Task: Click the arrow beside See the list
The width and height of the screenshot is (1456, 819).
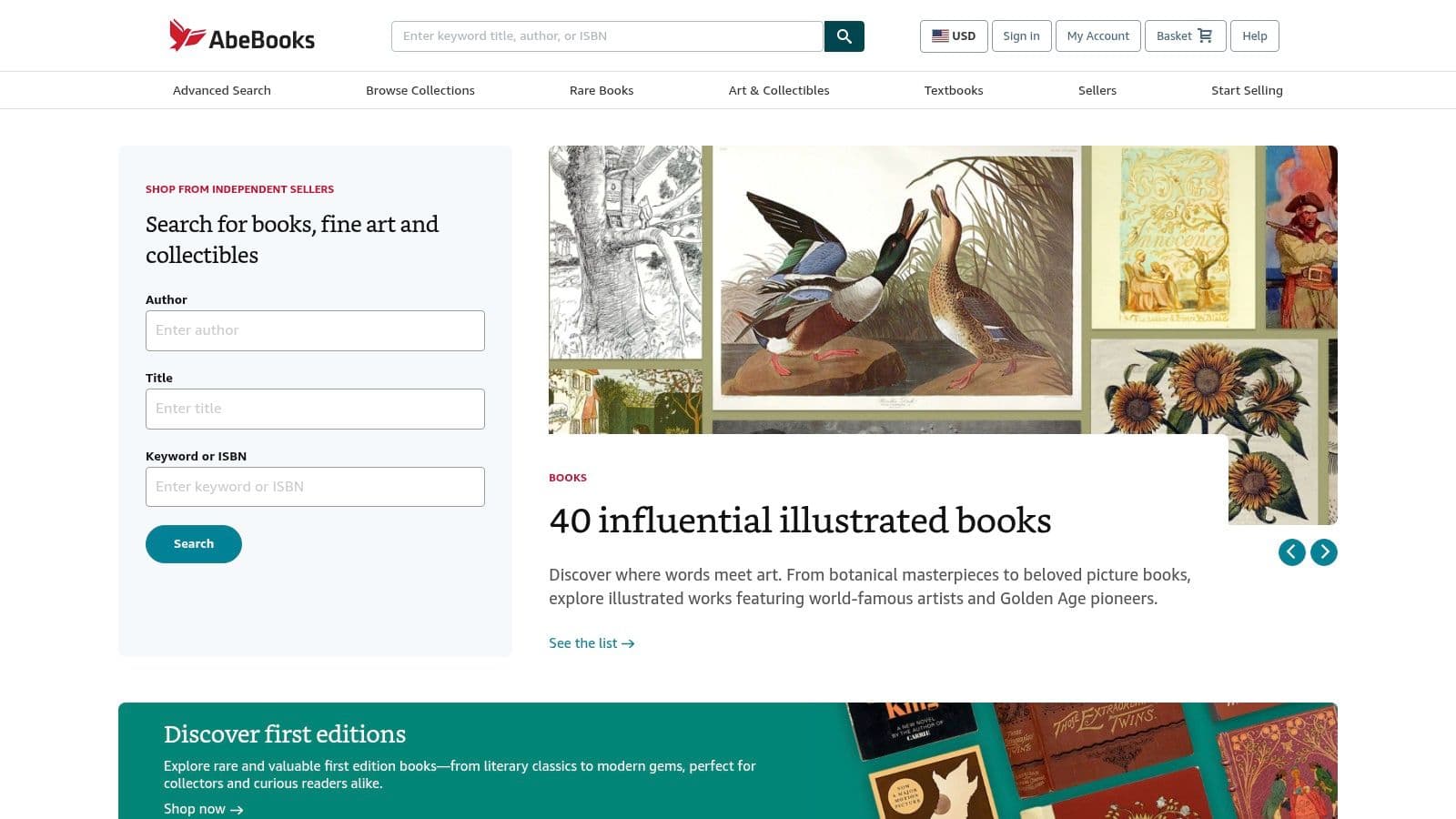Action: click(630, 643)
